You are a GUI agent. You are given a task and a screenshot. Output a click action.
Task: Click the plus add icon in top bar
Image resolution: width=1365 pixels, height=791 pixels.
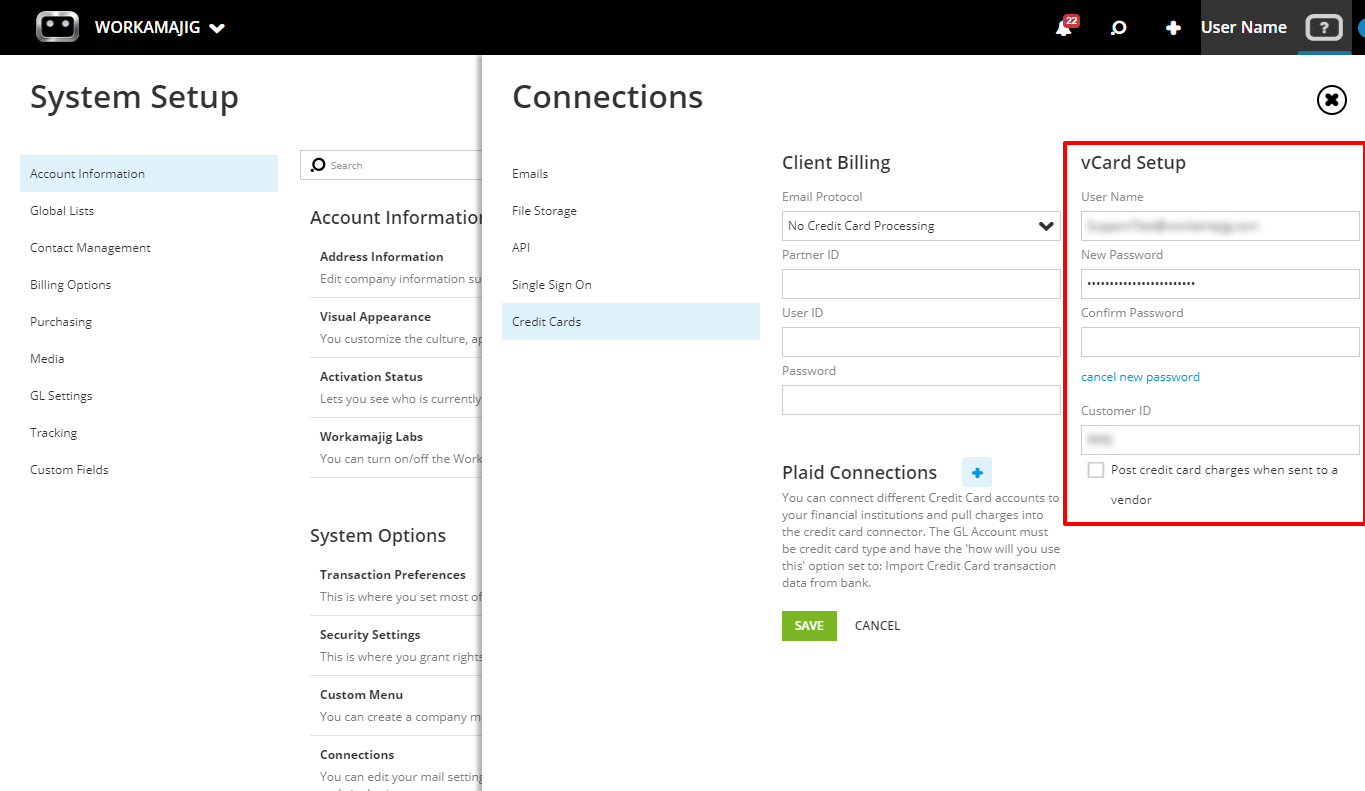point(1174,28)
